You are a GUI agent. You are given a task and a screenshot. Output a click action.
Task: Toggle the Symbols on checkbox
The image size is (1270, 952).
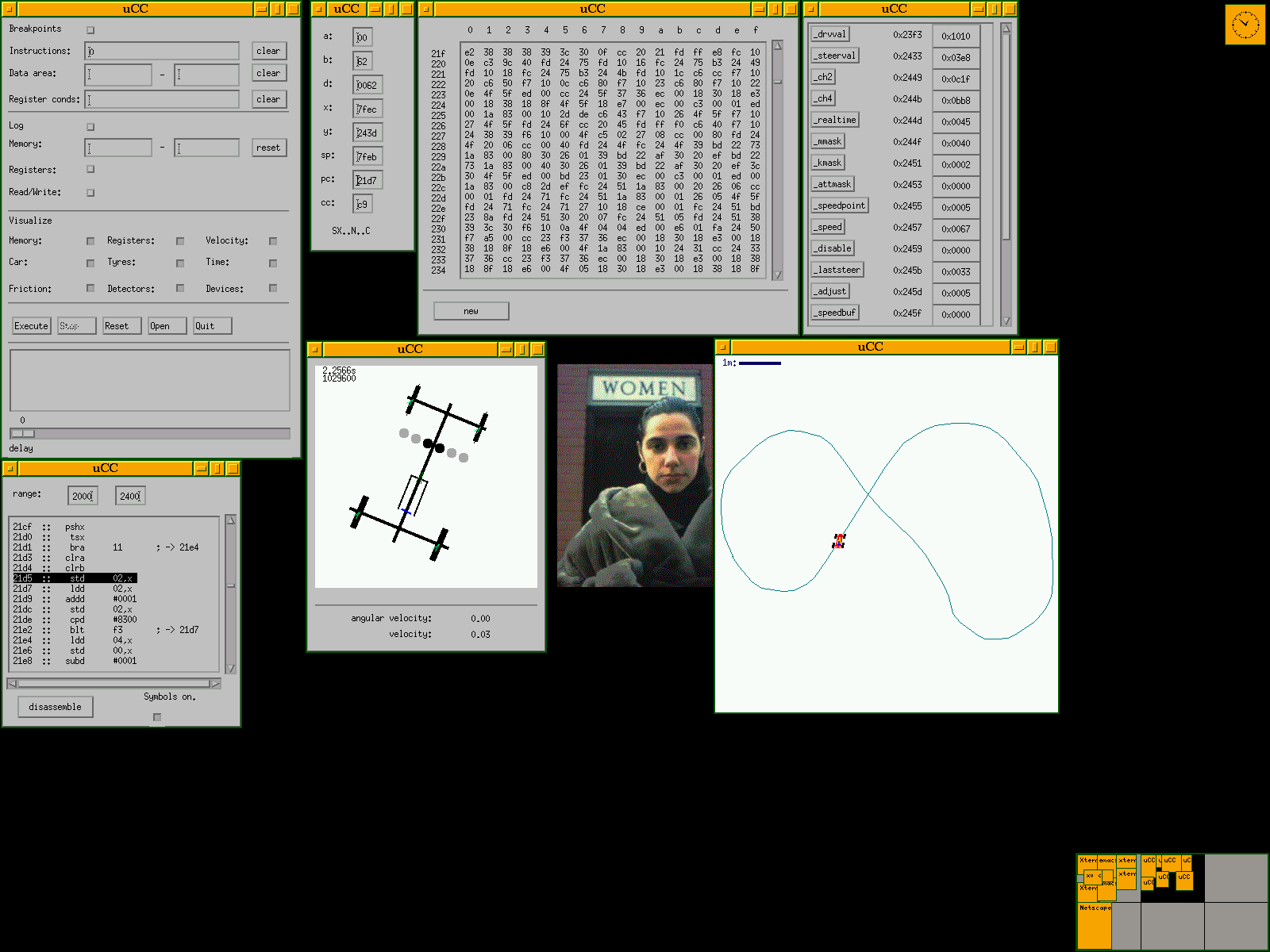click(157, 717)
